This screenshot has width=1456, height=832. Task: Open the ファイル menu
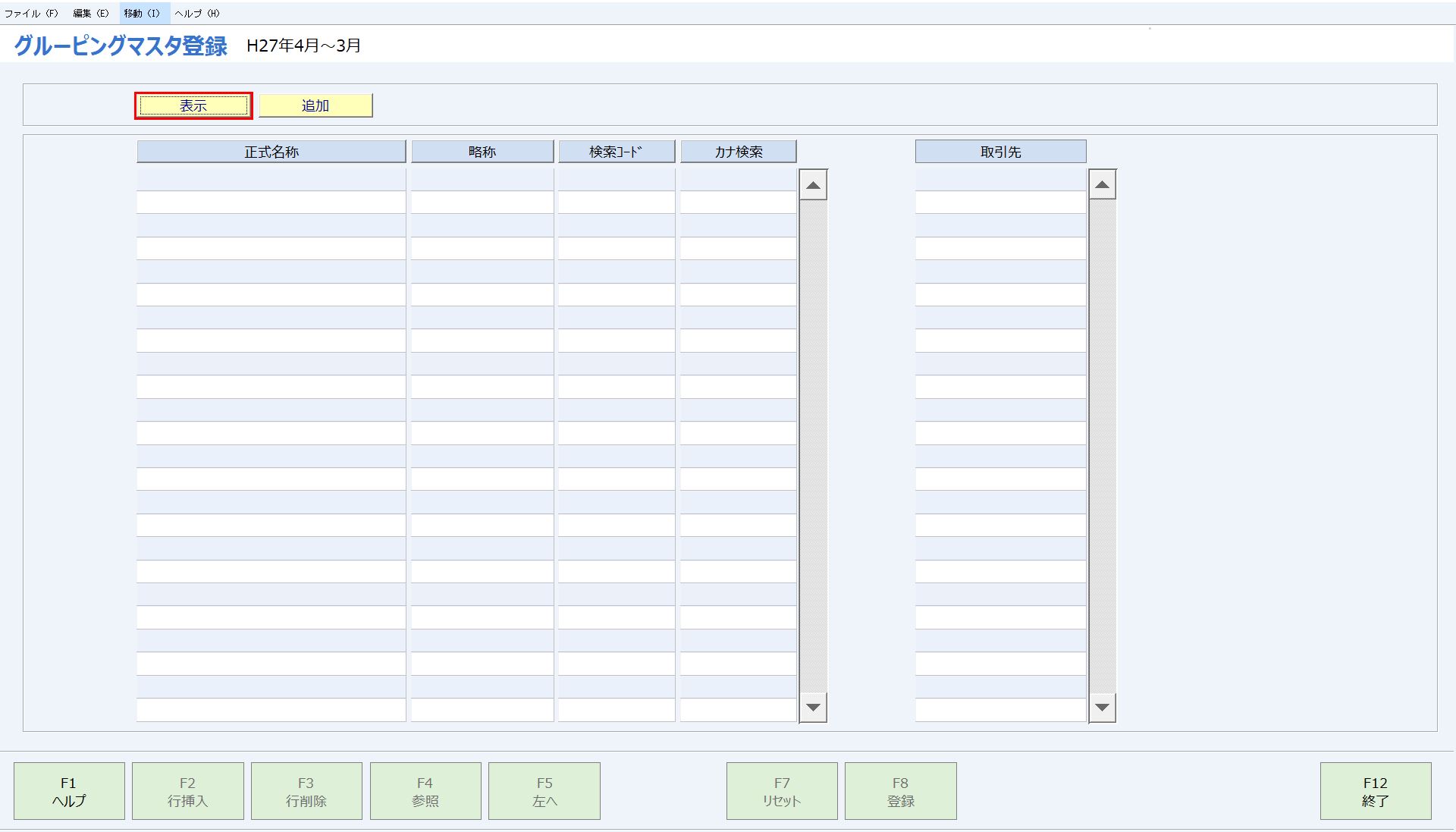pos(31,13)
